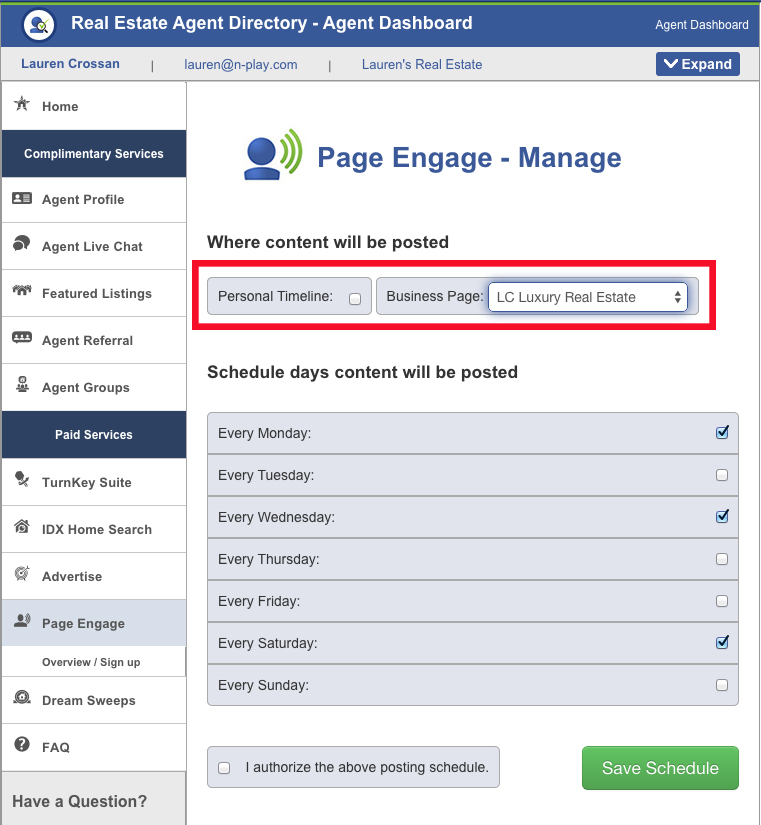
Task: Click the Agent Profile ID card icon
Action: (22, 199)
